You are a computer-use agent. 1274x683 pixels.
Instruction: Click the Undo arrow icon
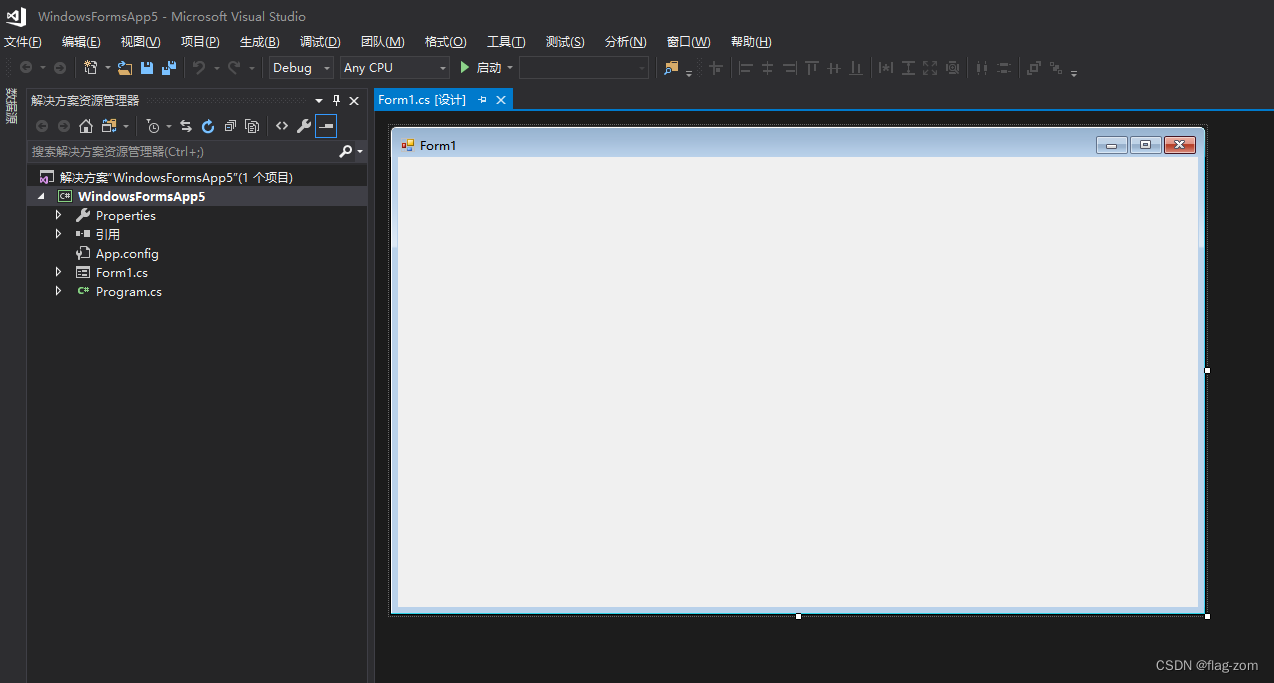click(199, 67)
